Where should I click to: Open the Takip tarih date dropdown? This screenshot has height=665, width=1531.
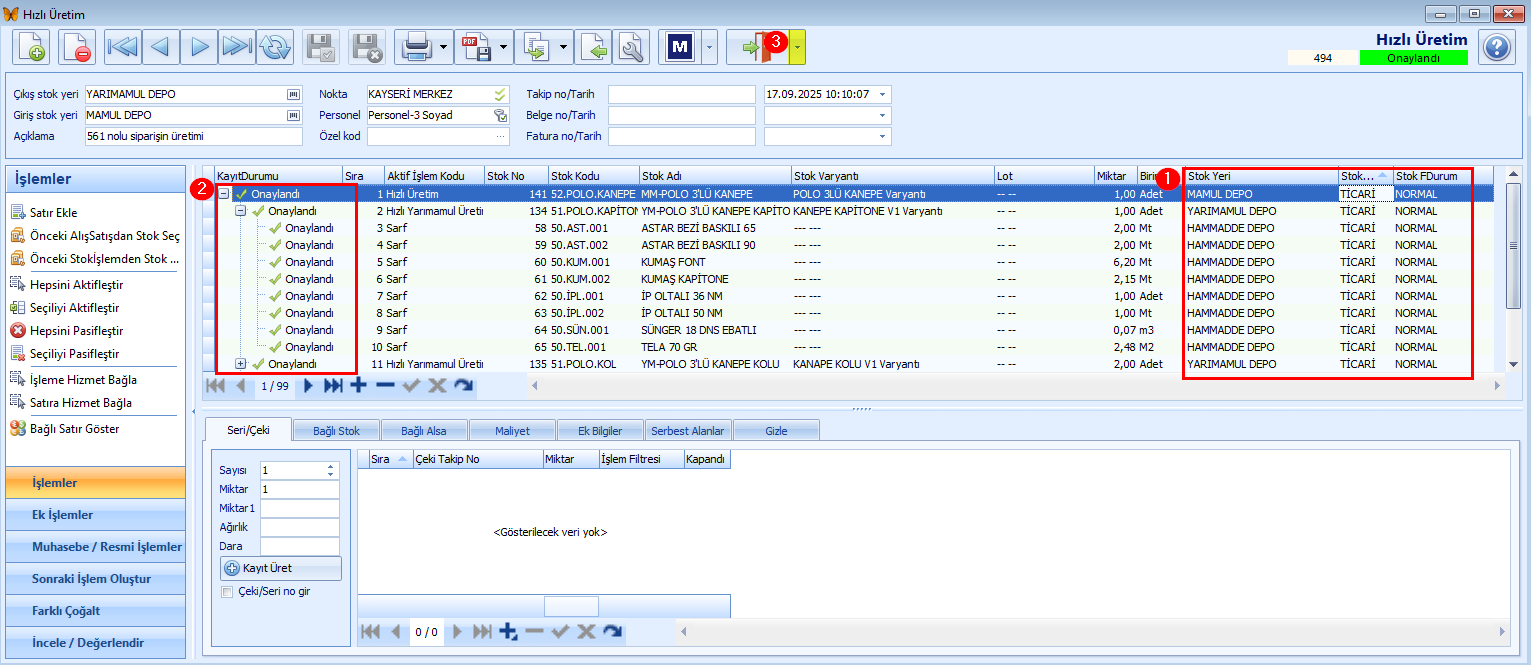pyautogui.click(x=883, y=94)
